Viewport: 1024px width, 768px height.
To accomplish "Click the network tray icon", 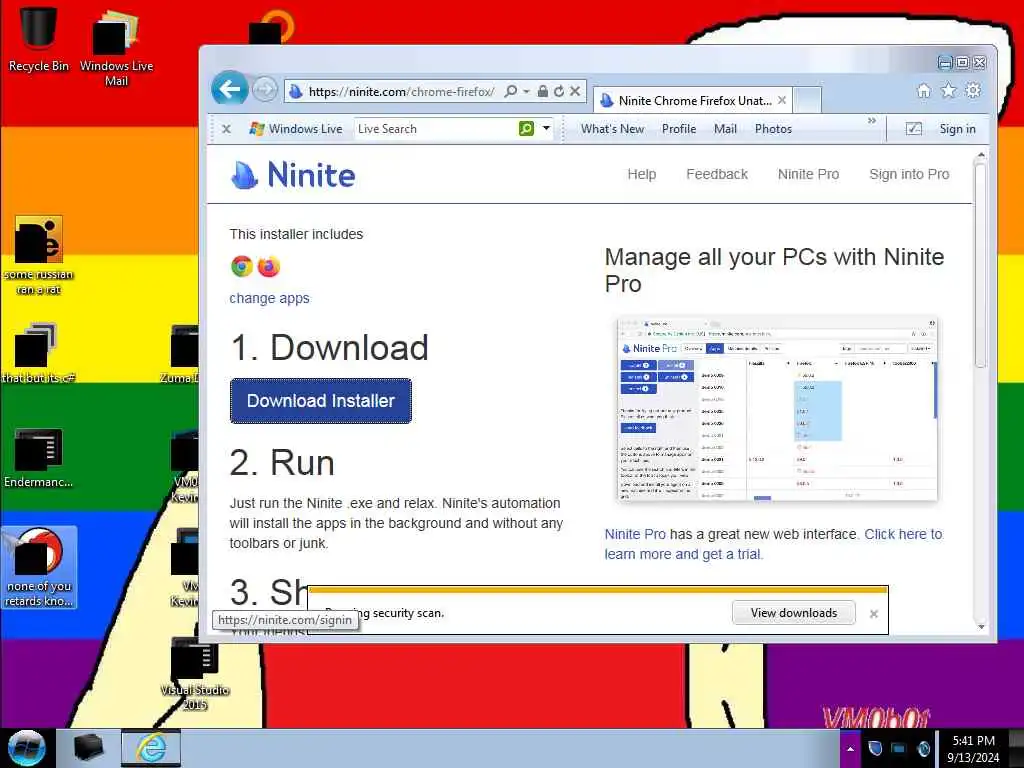I will point(899,748).
